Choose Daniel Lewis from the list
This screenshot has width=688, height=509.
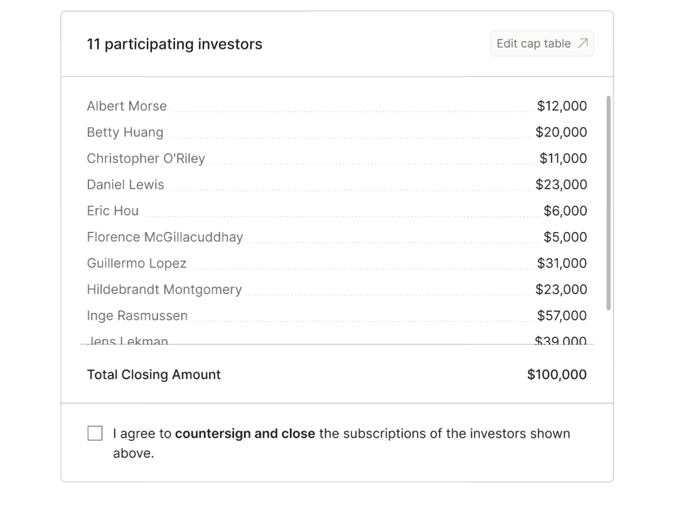click(x=125, y=185)
